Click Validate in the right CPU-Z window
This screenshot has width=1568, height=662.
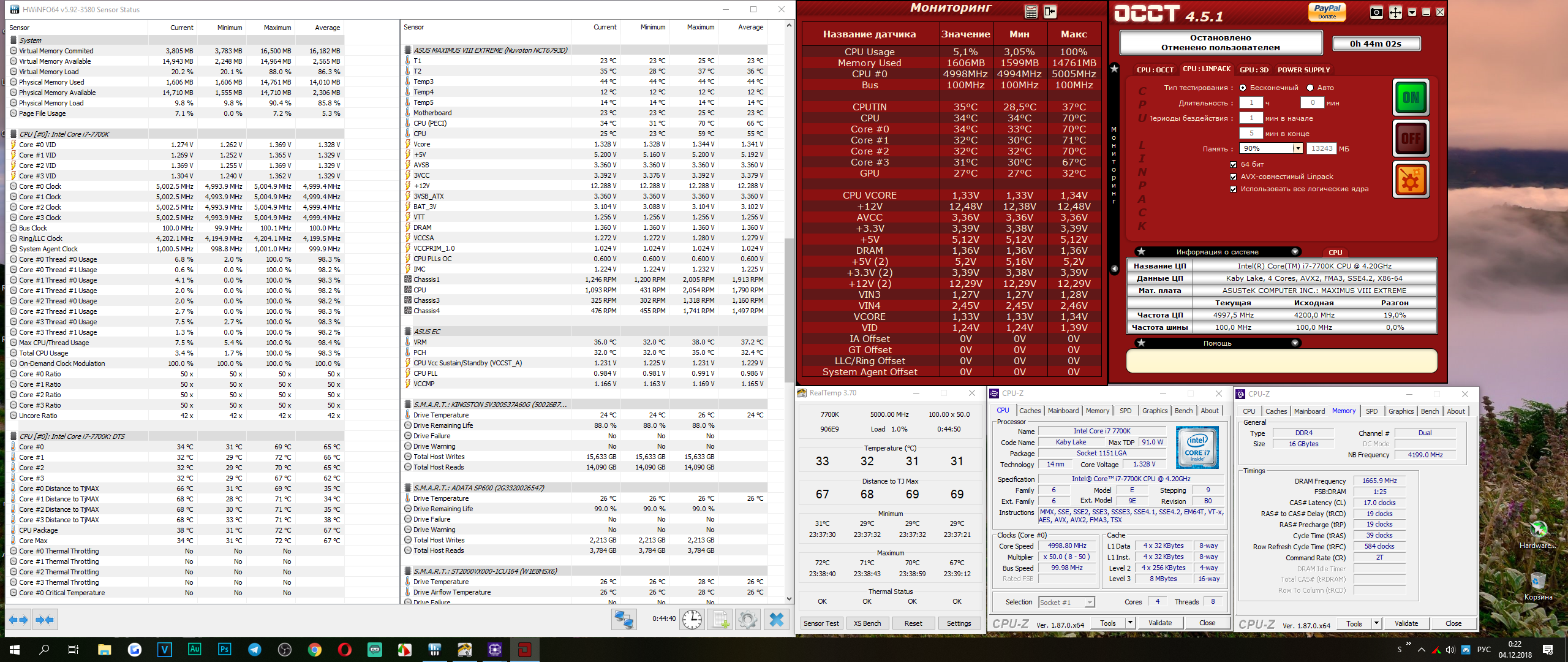(x=1406, y=623)
